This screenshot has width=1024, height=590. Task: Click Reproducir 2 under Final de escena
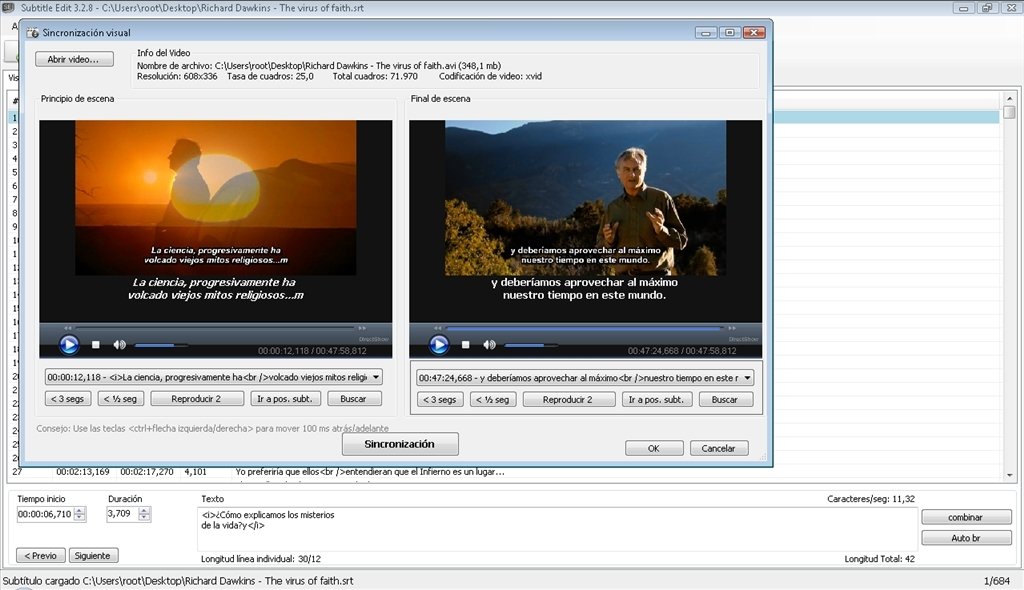pos(568,399)
